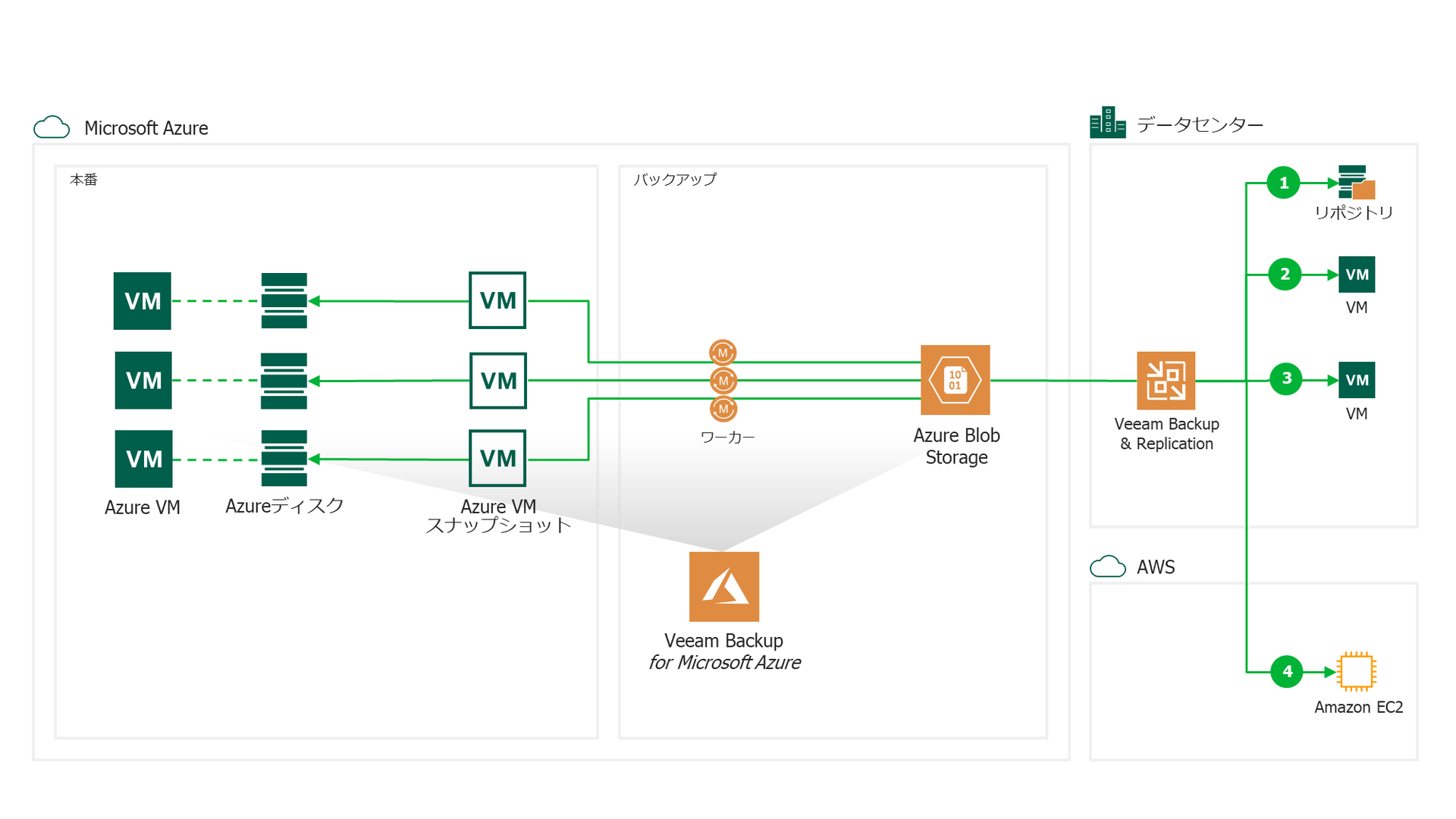Click the "VM" label below step 2's icon

(1357, 307)
